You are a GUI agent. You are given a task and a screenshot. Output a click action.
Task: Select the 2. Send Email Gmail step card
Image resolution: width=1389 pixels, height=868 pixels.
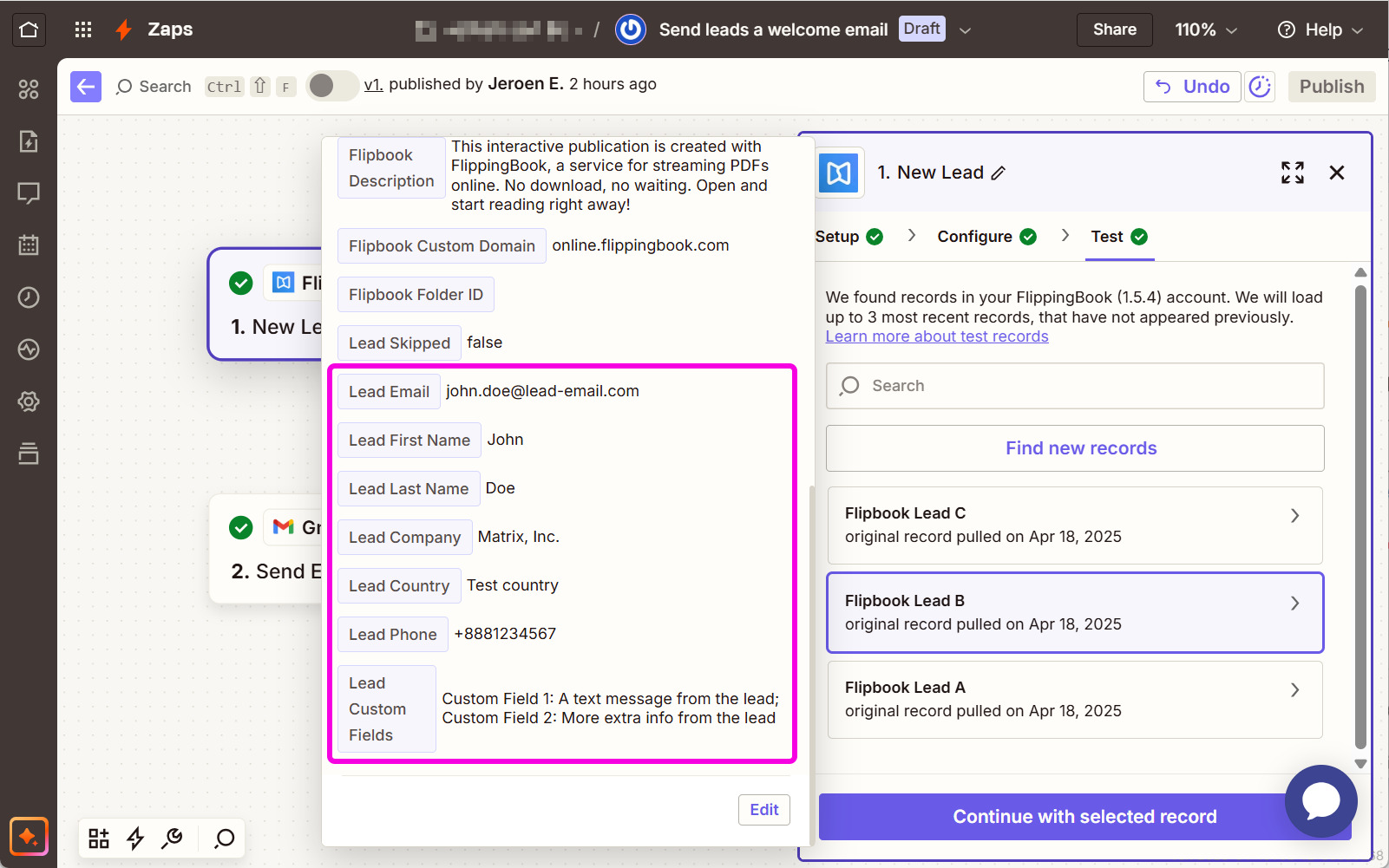(x=265, y=550)
